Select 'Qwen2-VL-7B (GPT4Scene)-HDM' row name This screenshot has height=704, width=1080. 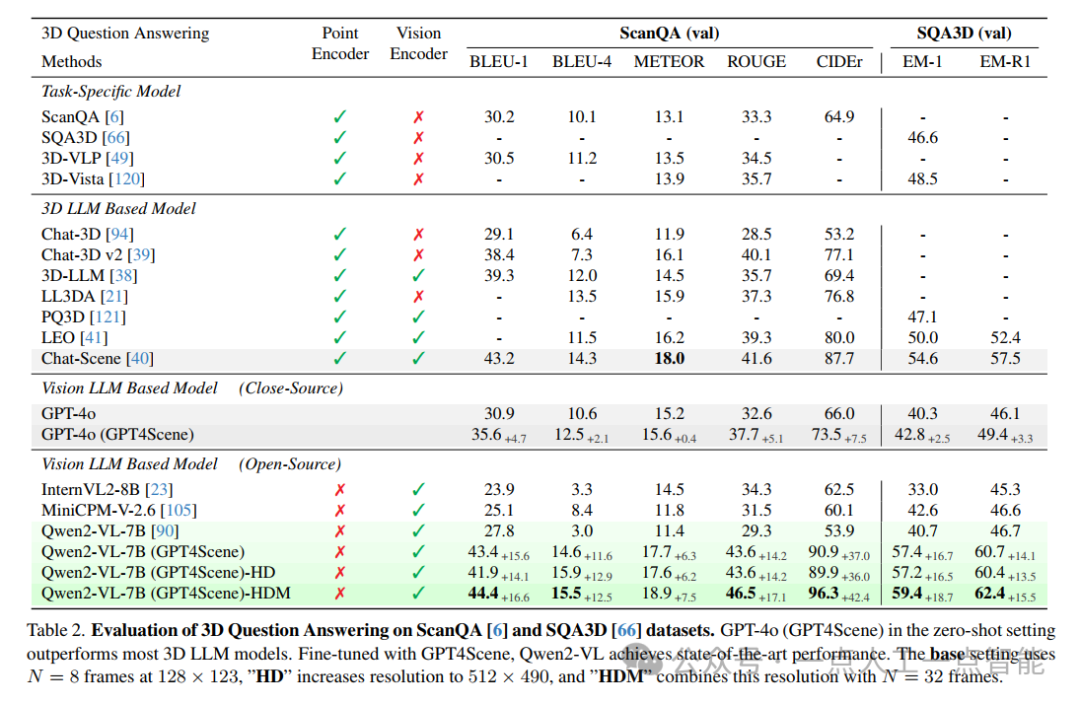pos(165,593)
